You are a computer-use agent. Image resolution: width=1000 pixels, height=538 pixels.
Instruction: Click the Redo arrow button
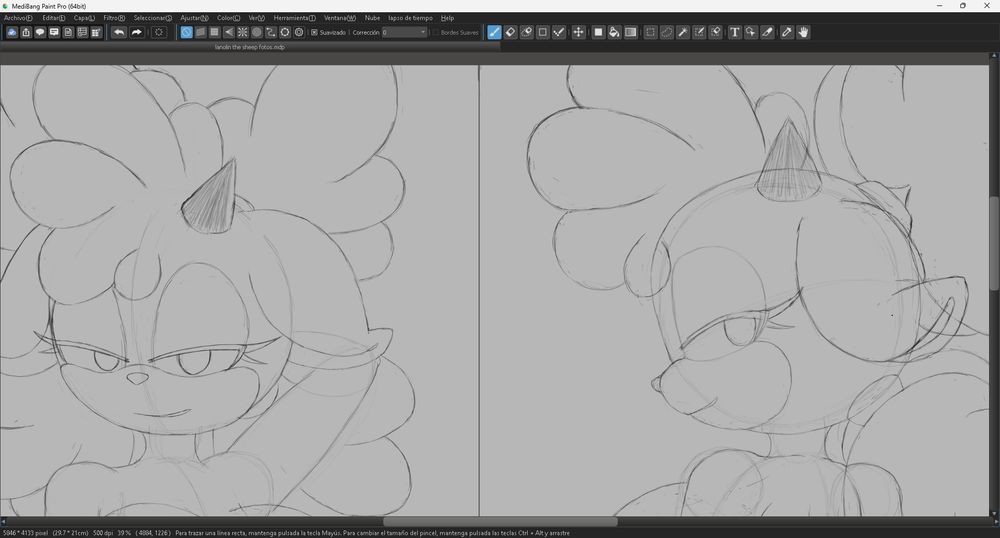click(x=136, y=32)
